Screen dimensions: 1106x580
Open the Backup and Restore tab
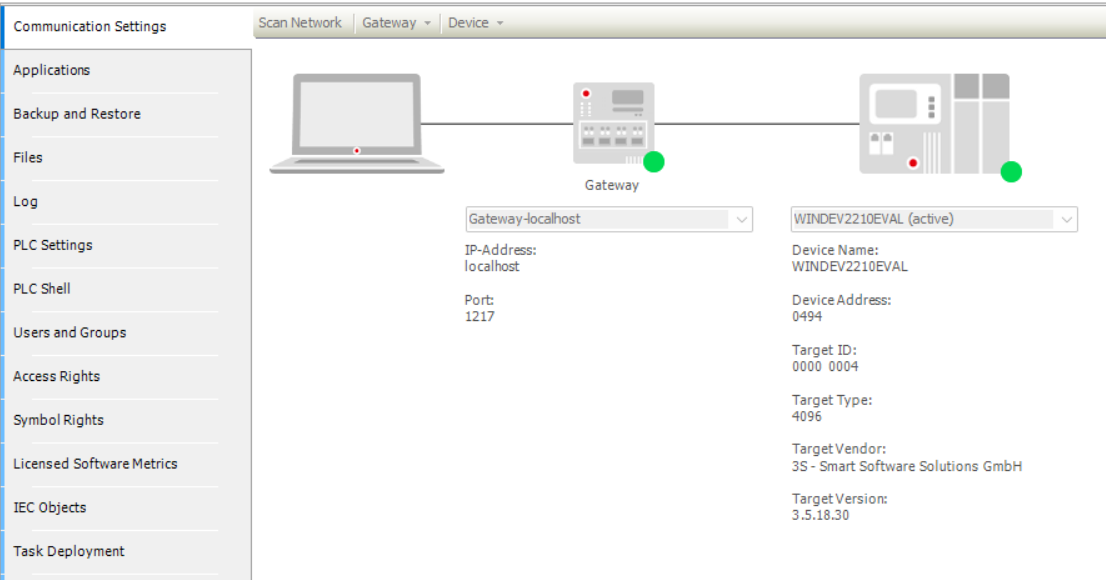click(77, 114)
